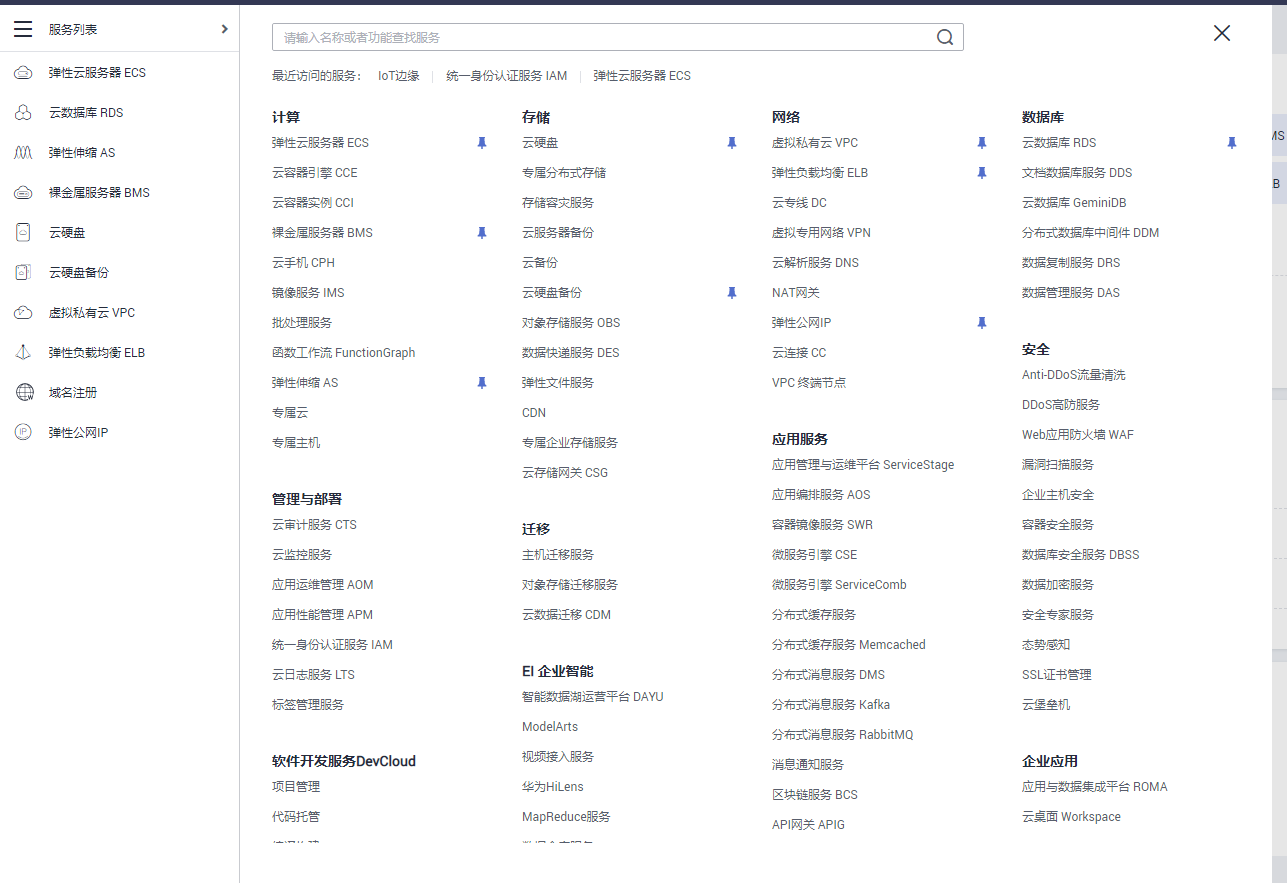
Task: Open 云硬盘备份 from the left sidebar
Action: pyautogui.click(x=24, y=272)
